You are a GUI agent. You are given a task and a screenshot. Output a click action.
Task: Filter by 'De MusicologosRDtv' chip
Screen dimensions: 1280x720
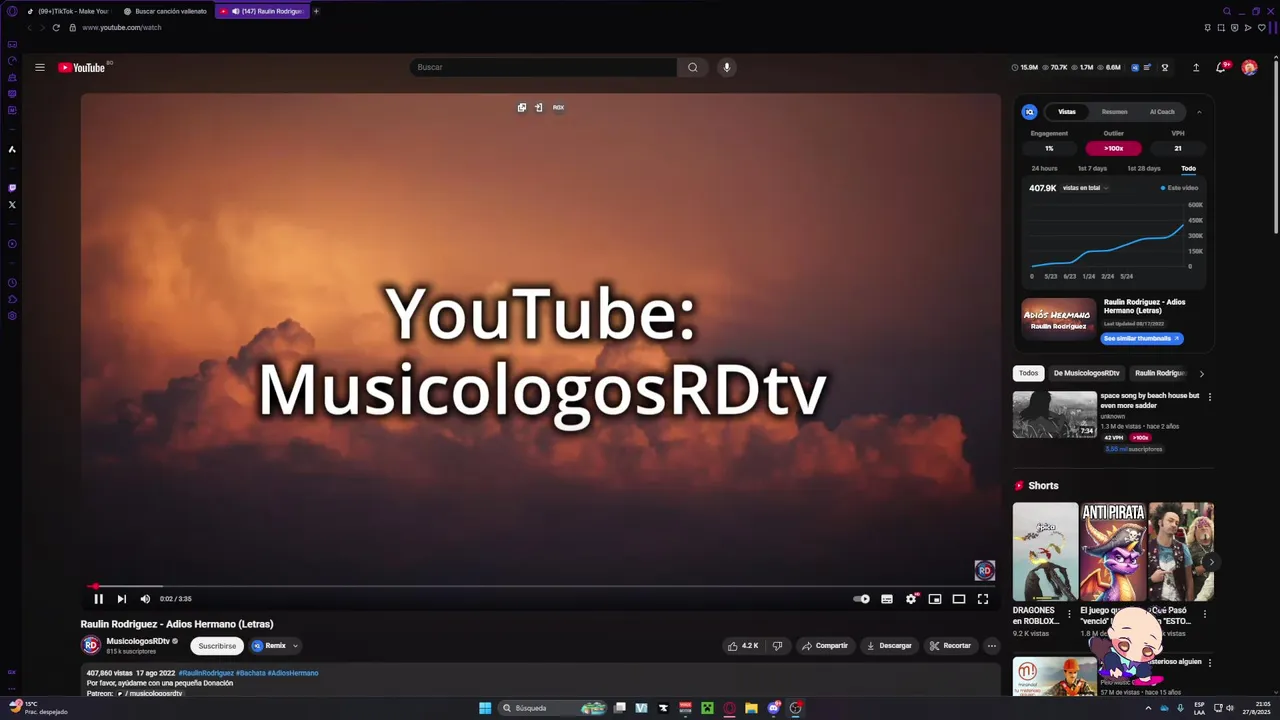click(x=1087, y=373)
